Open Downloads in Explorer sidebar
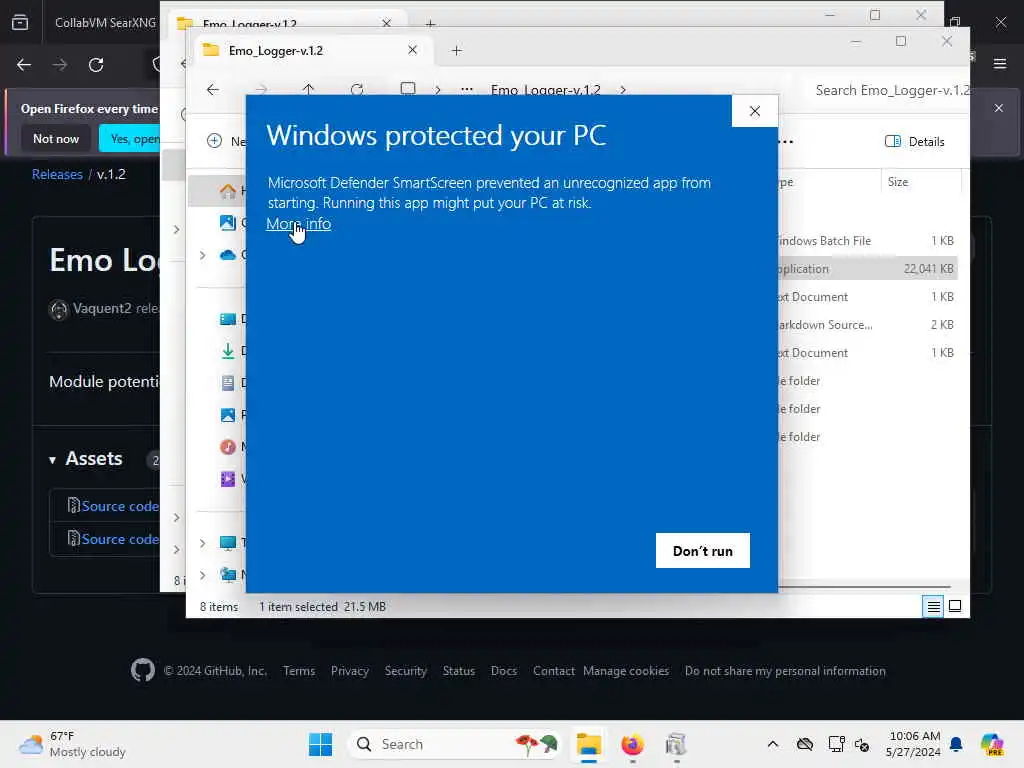This screenshot has height=768, width=1024. (228, 351)
